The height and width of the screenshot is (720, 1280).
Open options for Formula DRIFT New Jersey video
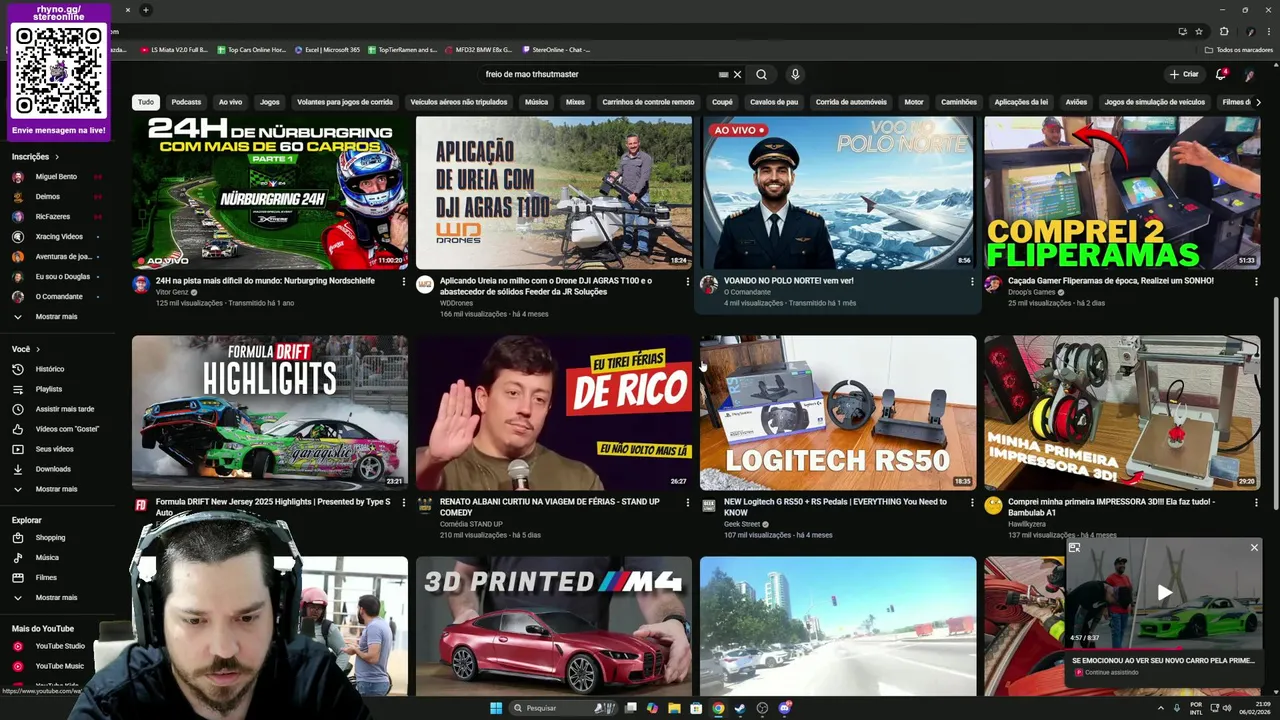(403, 503)
